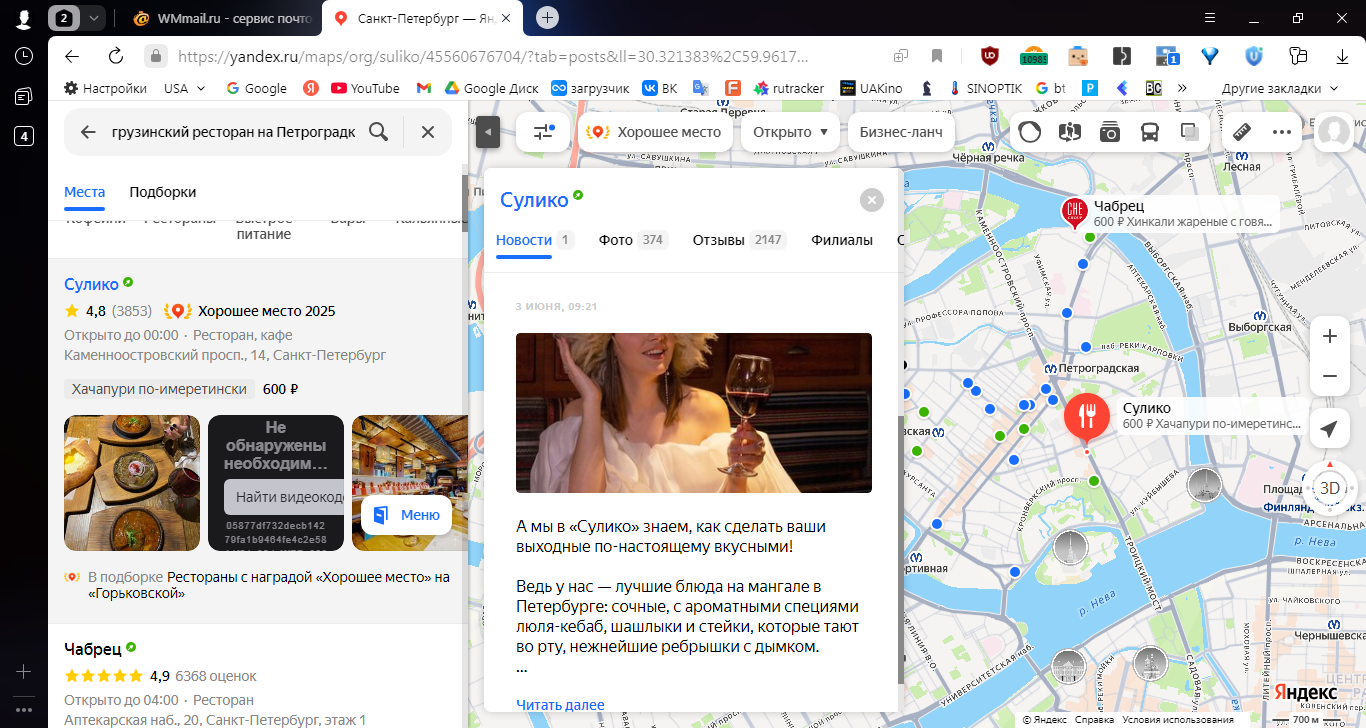
Task: Open the woman with wine post image
Action: point(694,413)
